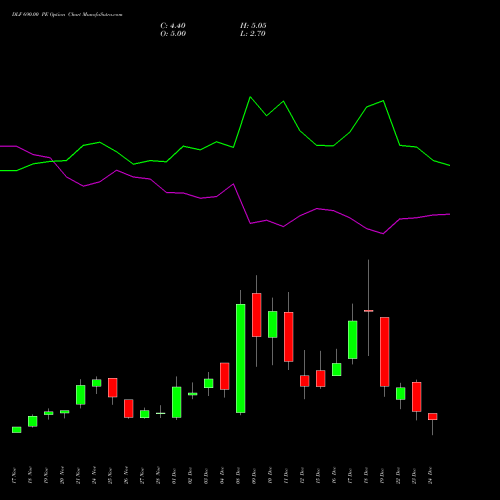Click the 21 Nov date label
The width and height of the screenshot is (500, 500).
pos(78,476)
